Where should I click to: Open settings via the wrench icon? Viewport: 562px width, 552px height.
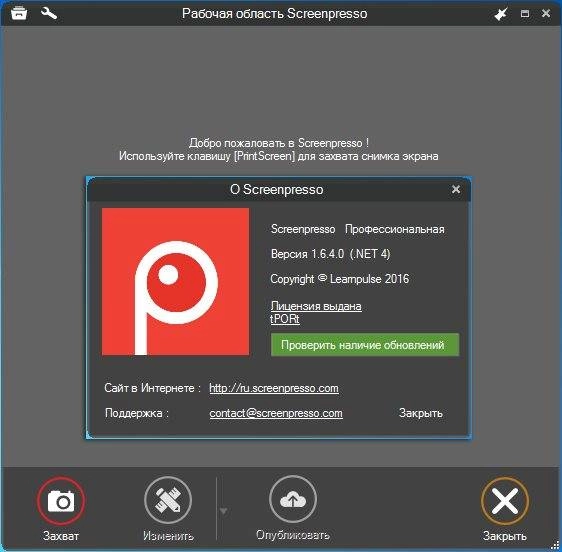(x=49, y=13)
